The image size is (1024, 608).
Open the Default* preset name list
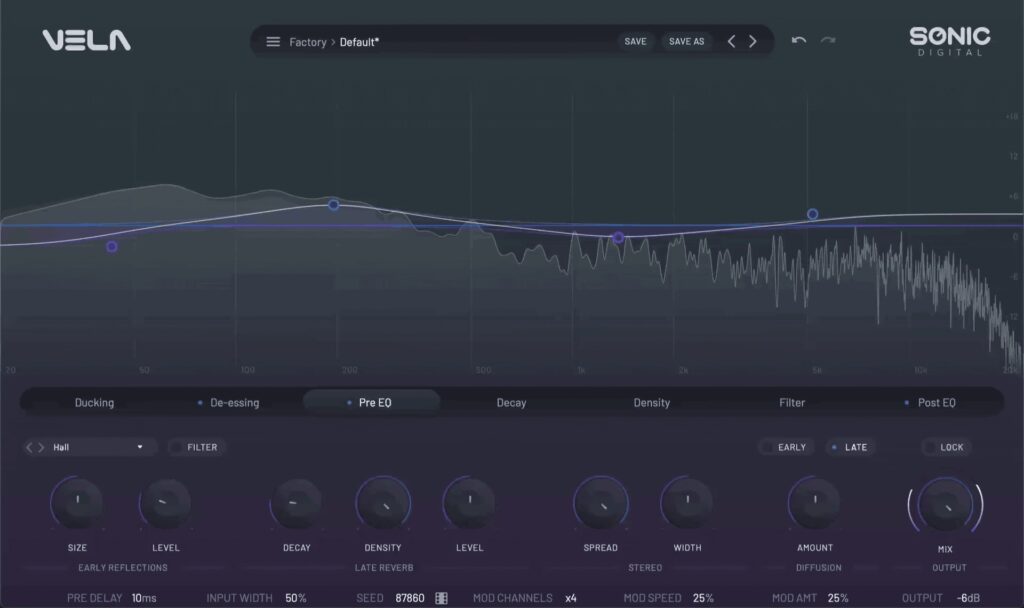click(359, 42)
